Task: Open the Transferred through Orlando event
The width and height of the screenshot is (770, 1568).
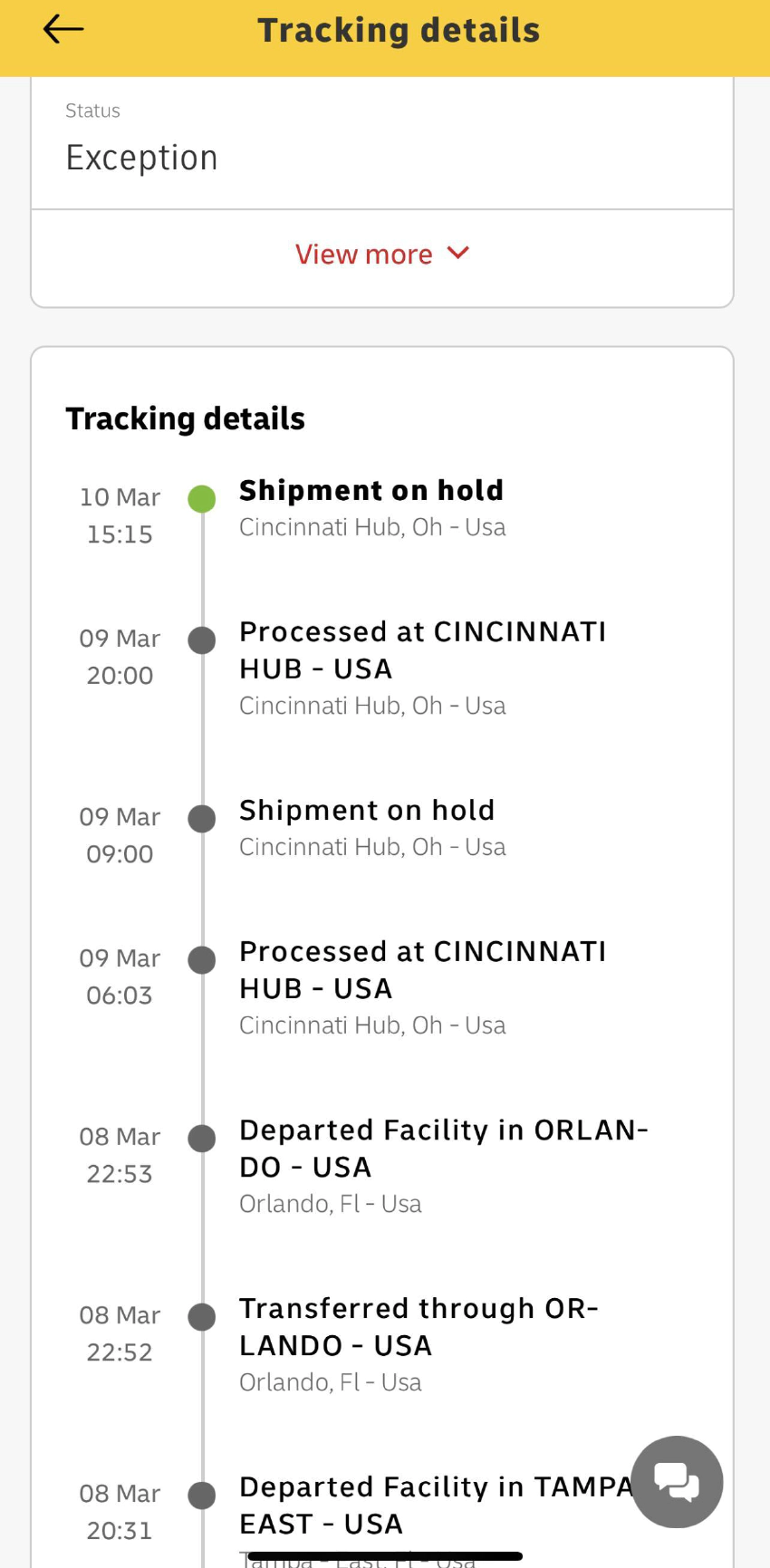Action: coord(419,1326)
